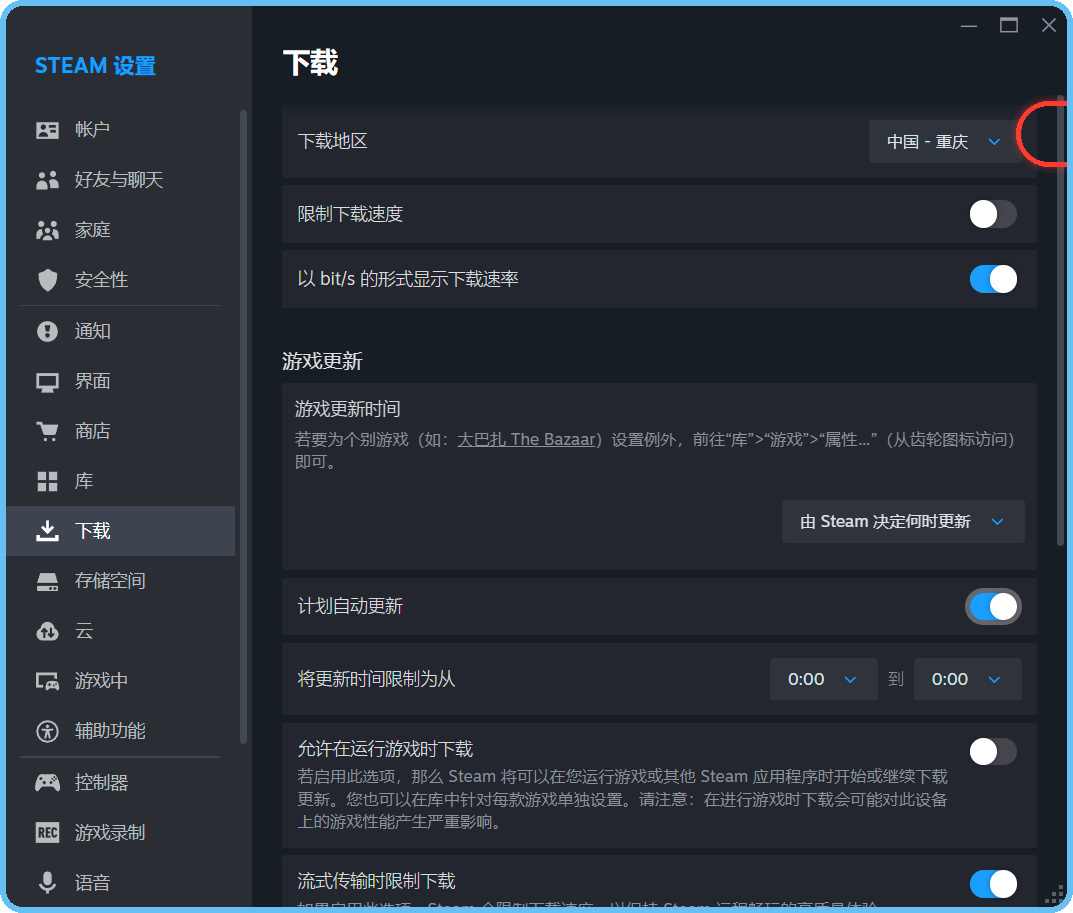Open the 大巴扎 The Bazaar link
The width and height of the screenshot is (1073, 913).
pos(526,439)
